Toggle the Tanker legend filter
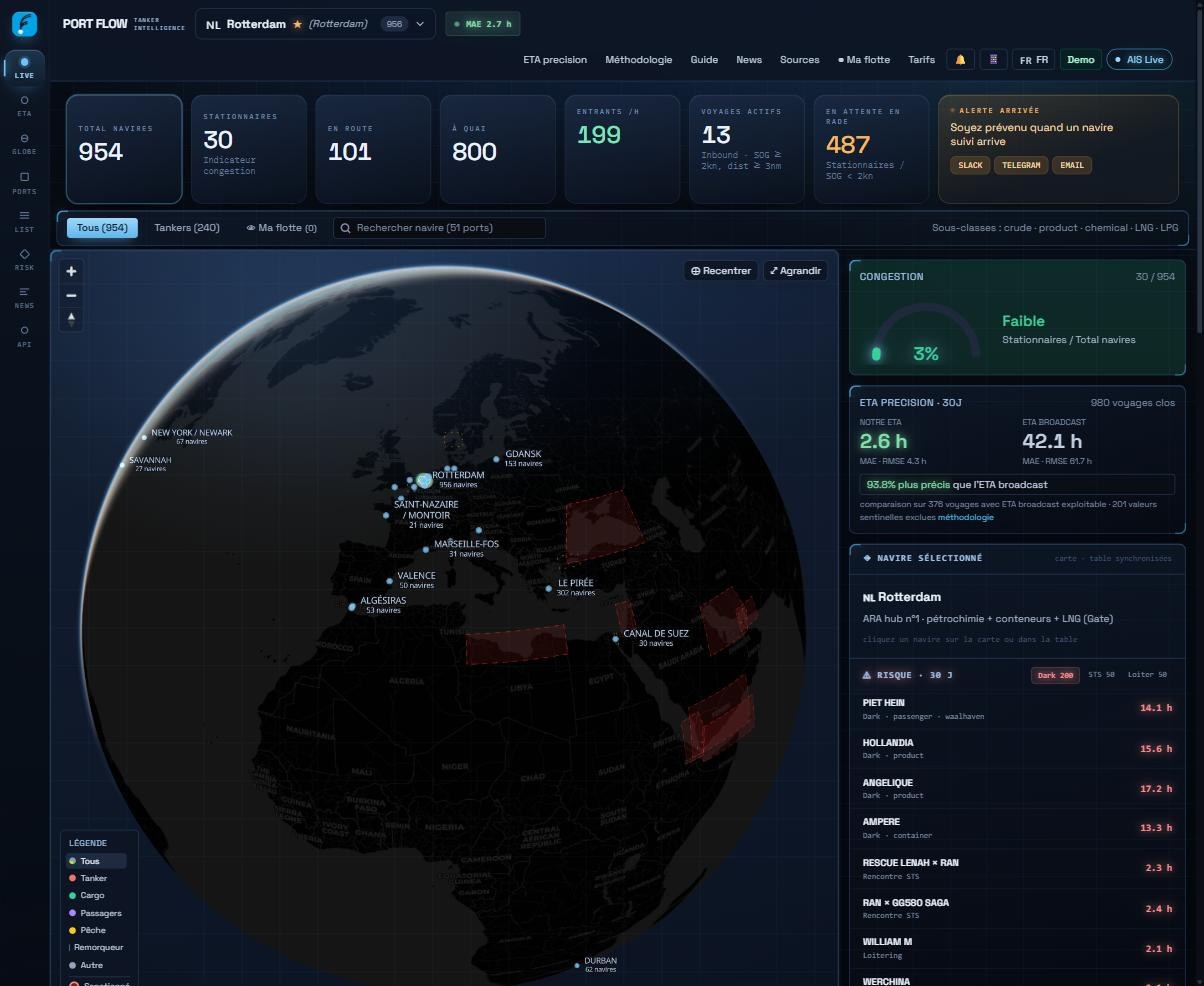Image resolution: width=1204 pixels, height=986 pixels. [96, 878]
